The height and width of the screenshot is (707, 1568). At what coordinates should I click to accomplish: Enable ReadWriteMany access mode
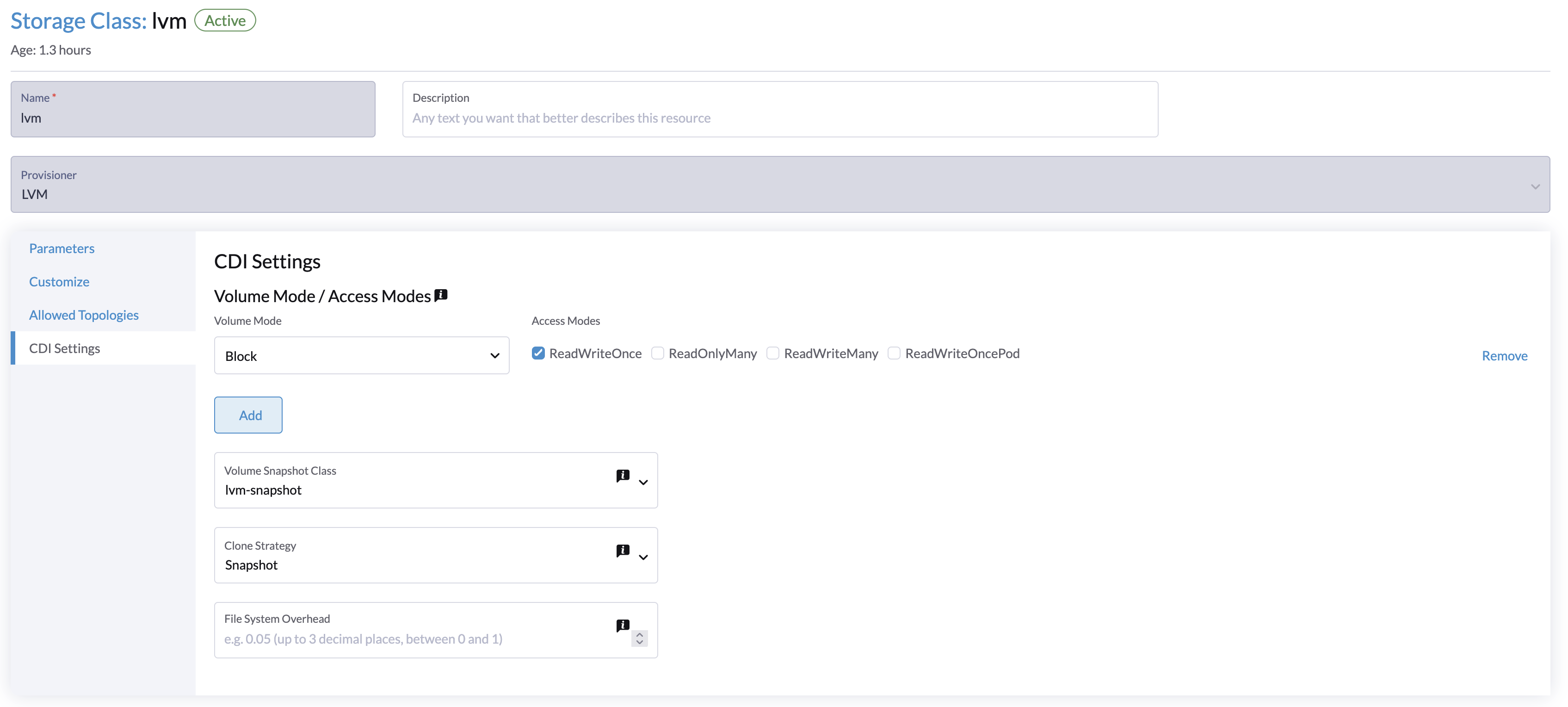tap(772, 353)
